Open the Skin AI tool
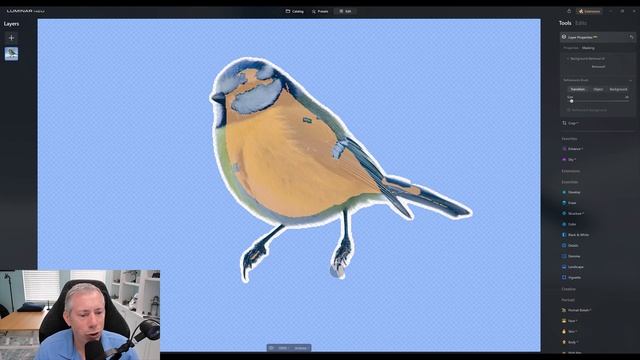Viewport: 640px width, 360px height. (569, 331)
